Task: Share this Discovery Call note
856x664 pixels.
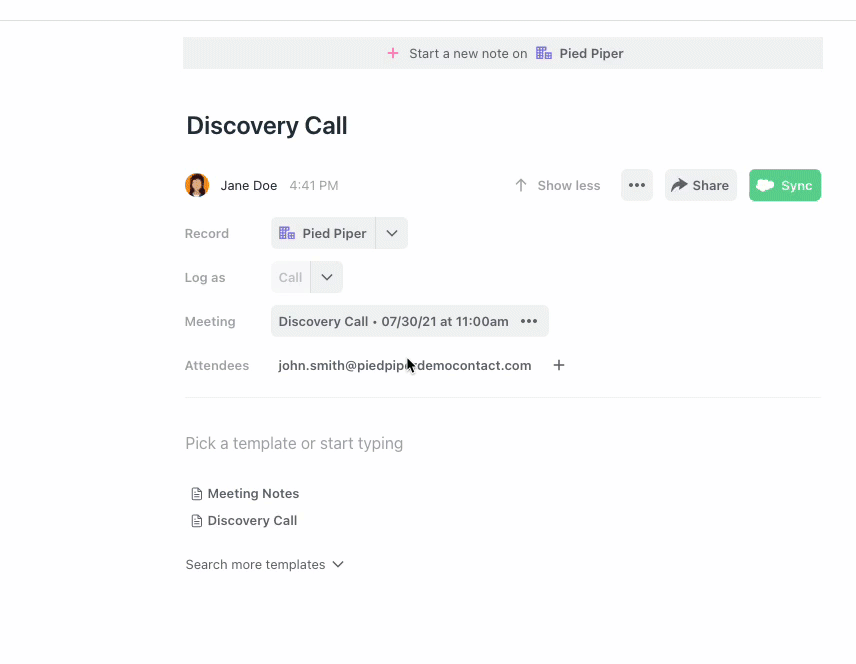Action: tap(700, 185)
